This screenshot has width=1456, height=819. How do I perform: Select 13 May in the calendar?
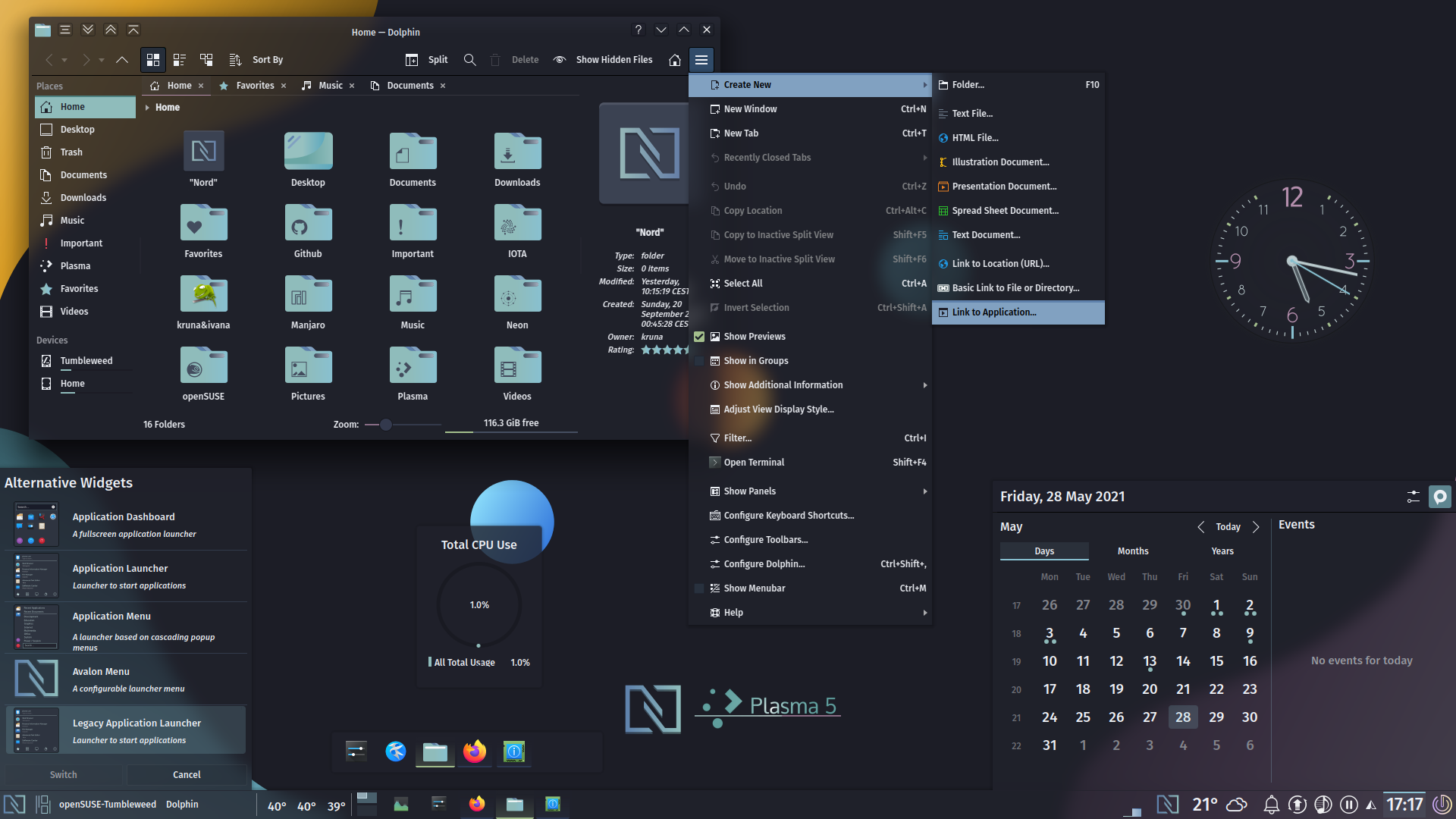pyautogui.click(x=1150, y=662)
